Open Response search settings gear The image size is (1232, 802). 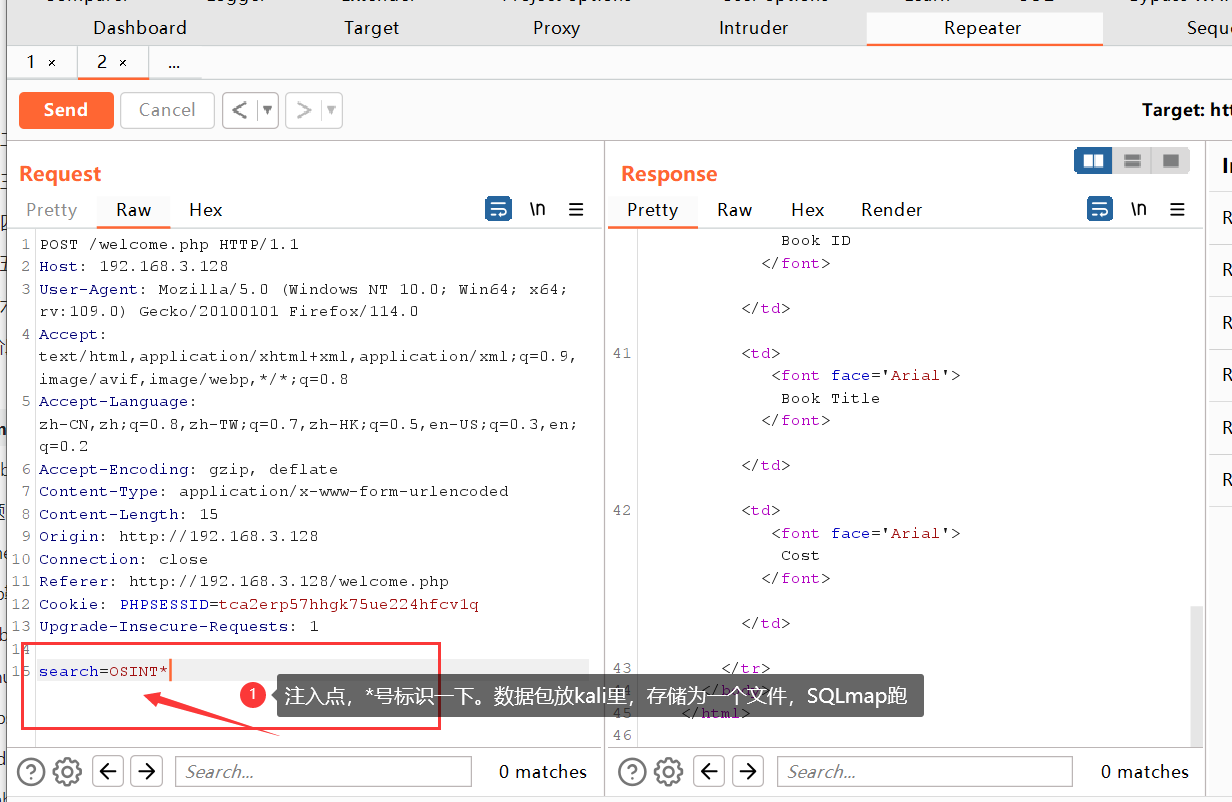pos(668,771)
